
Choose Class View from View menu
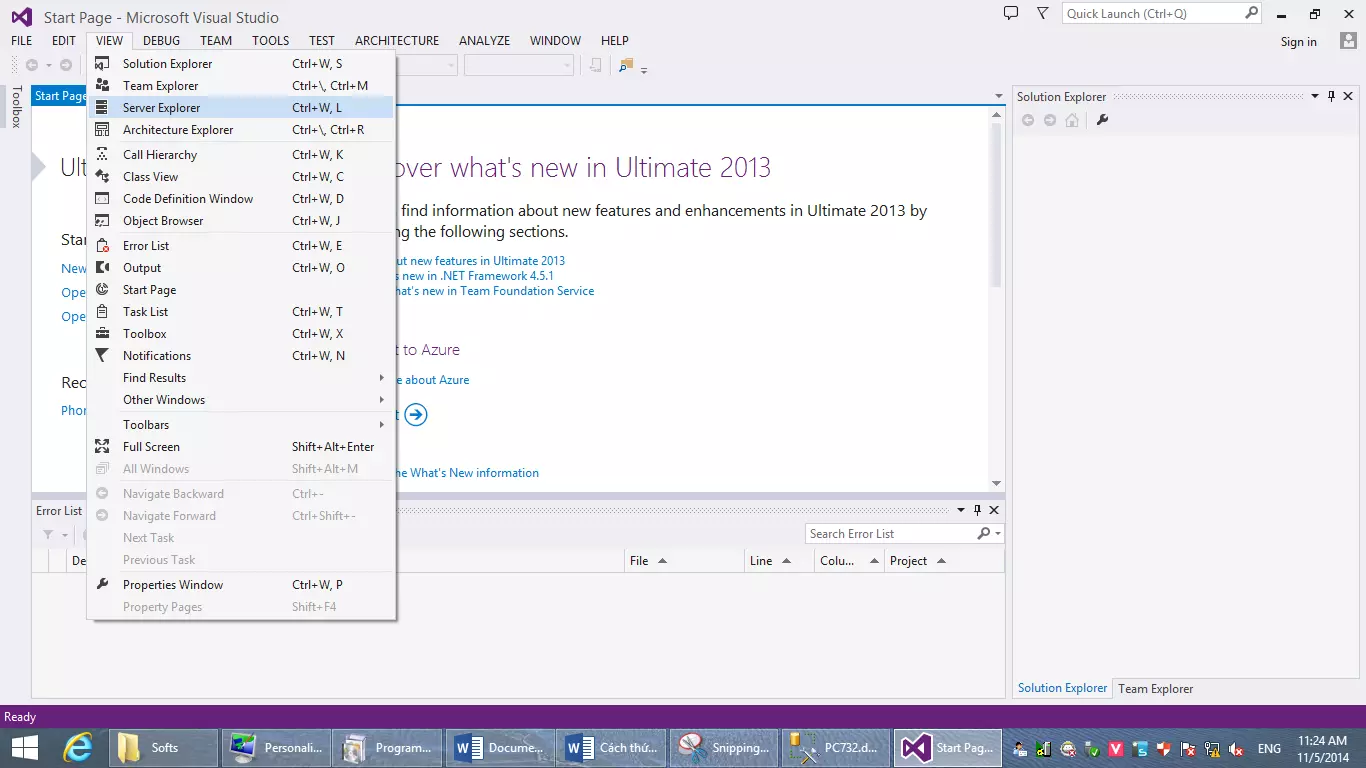coord(242,177)
